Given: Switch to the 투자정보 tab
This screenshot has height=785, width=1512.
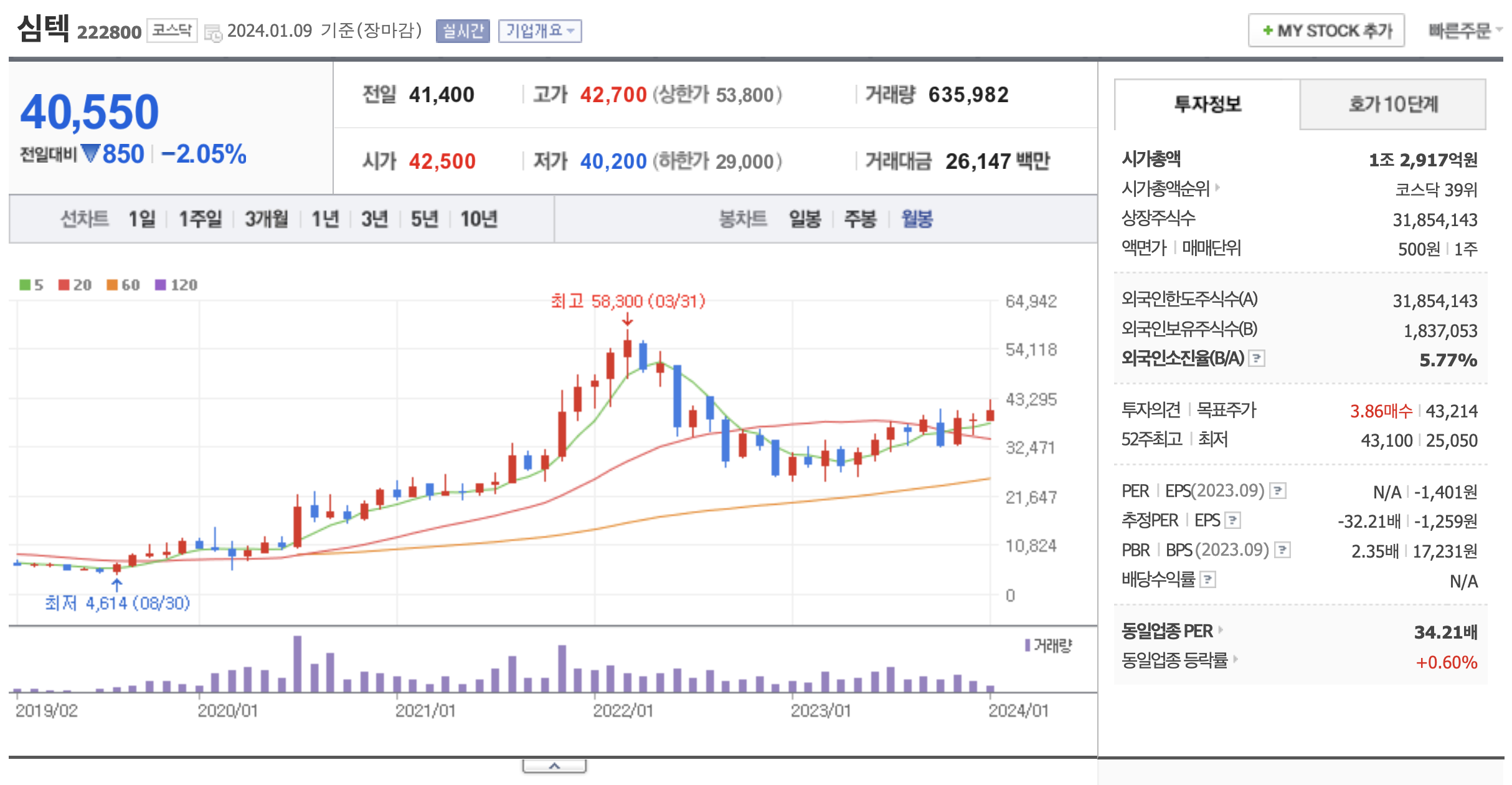Looking at the screenshot, I should click(x=1207, y=104).
